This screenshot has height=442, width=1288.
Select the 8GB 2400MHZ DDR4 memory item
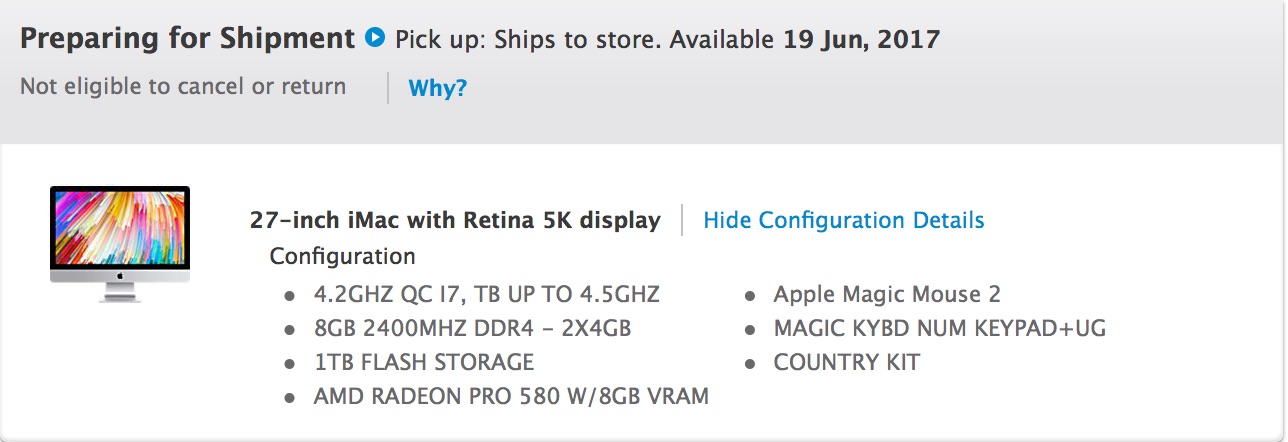472,329
